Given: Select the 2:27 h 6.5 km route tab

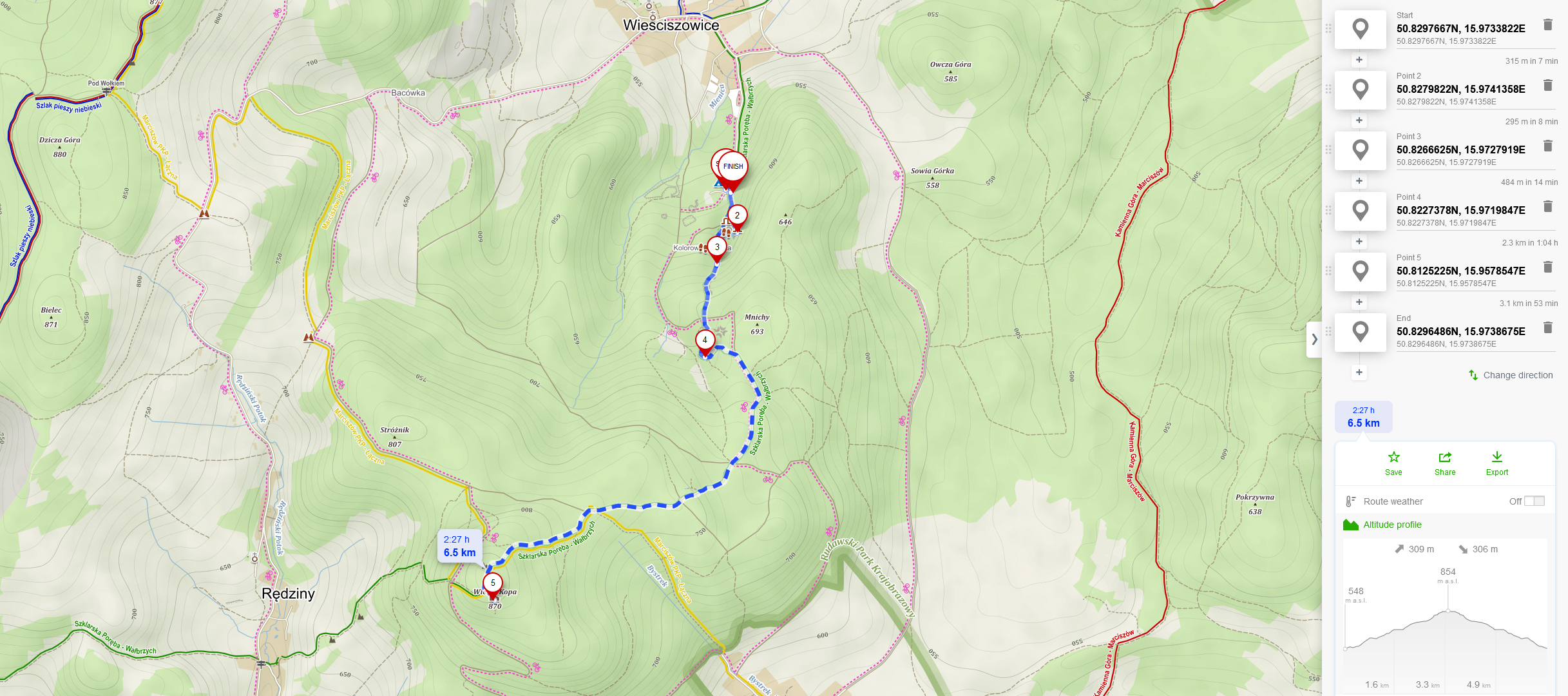Looking at the screenshot, I should (1364, 417).
